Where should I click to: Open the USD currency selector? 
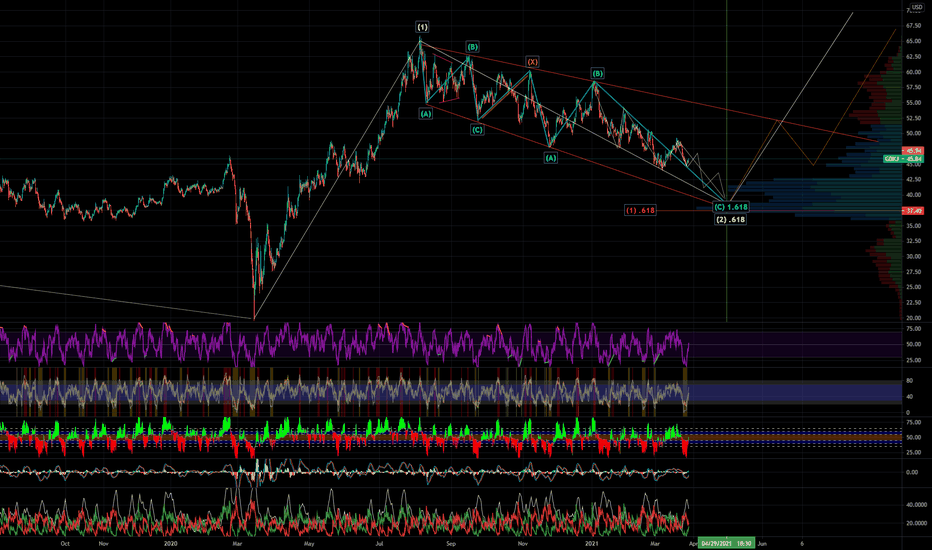(x=917, y=7)
